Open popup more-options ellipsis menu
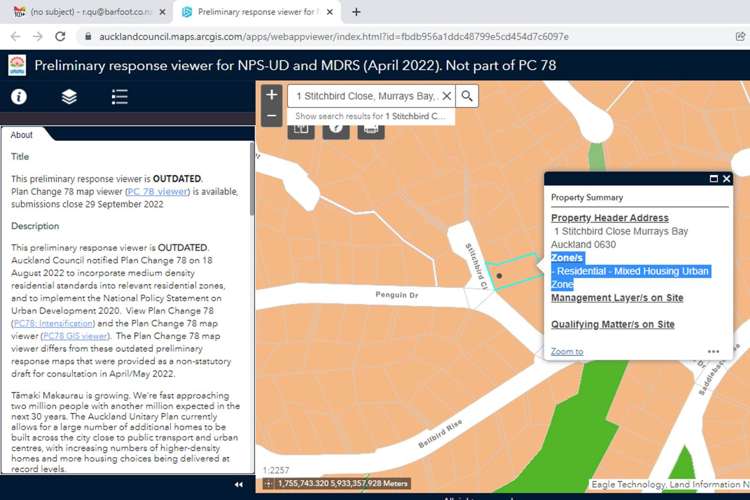Image resolution: width=750 pixels, height=500 pixels. click(713, 352)
